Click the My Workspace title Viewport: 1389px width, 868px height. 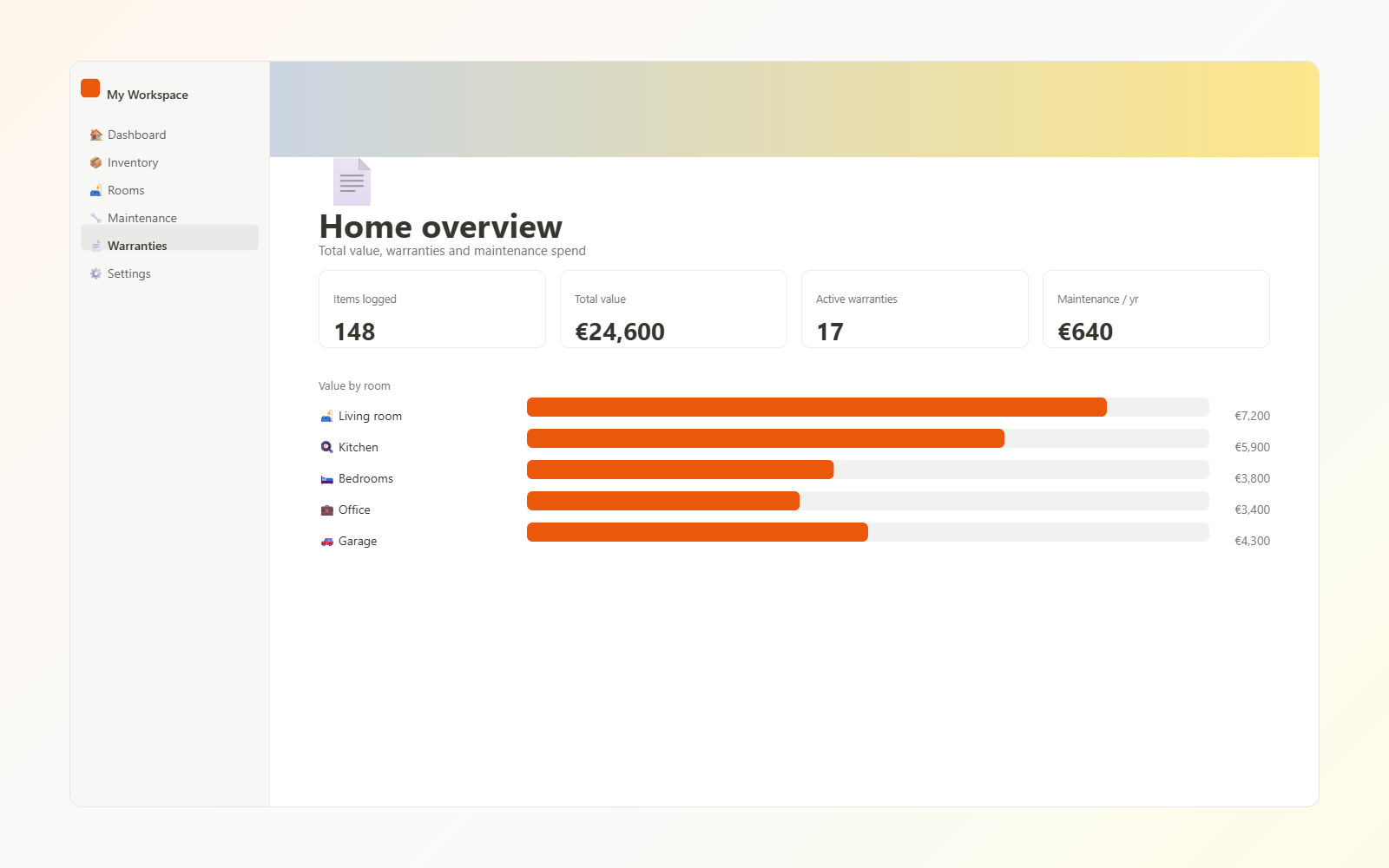[148, 95]
